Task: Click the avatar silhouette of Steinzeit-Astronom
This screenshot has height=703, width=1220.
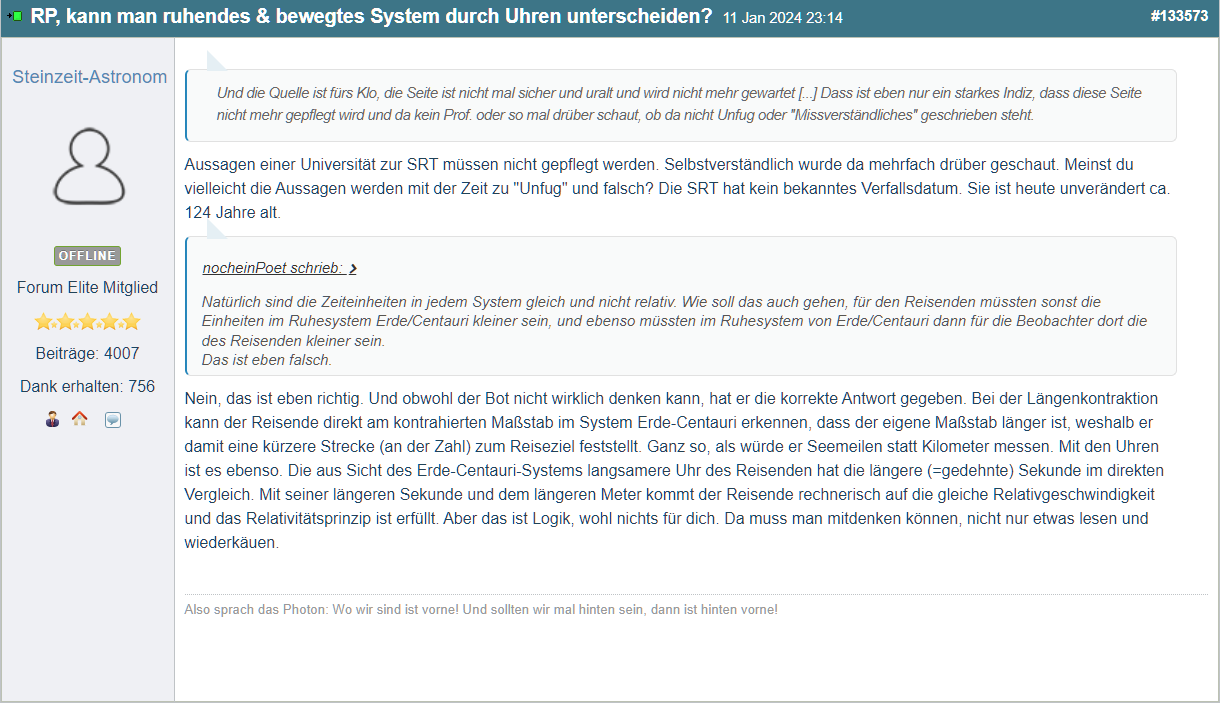Action: click(88, 168)
